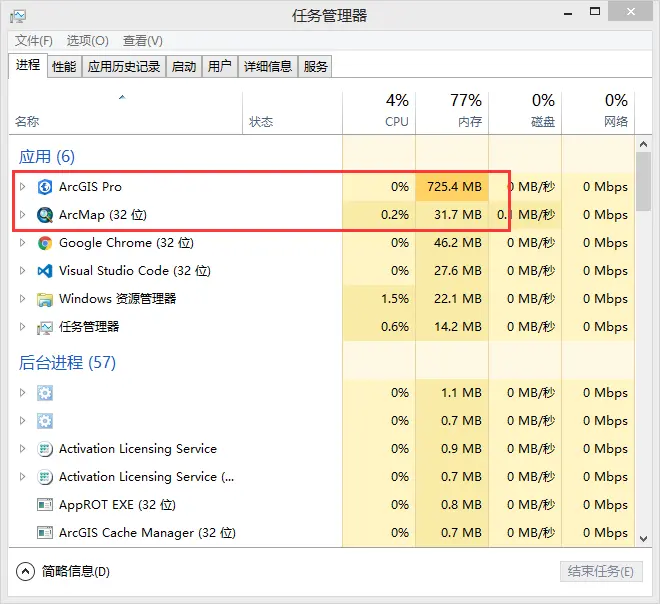
Task: Click the ArcGIS Cache Manager icon
Action: pos(45,533)
